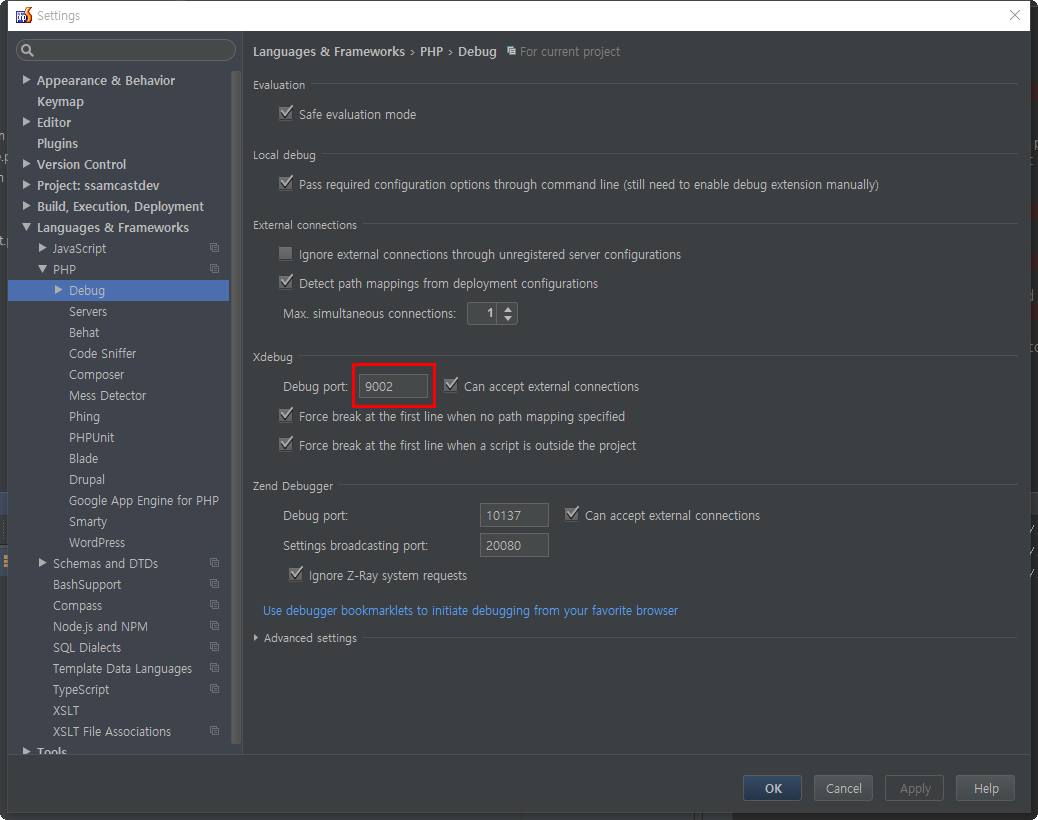Click the project-level icon beside XSLT File Associations
This screenshot has height=820, width=1038.
tap(214, 731)
